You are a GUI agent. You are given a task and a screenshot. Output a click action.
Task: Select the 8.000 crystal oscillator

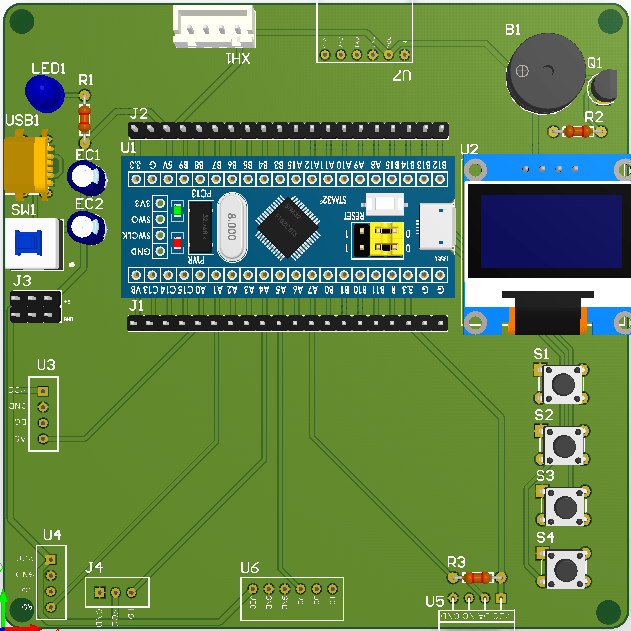(x=232, y=227)
